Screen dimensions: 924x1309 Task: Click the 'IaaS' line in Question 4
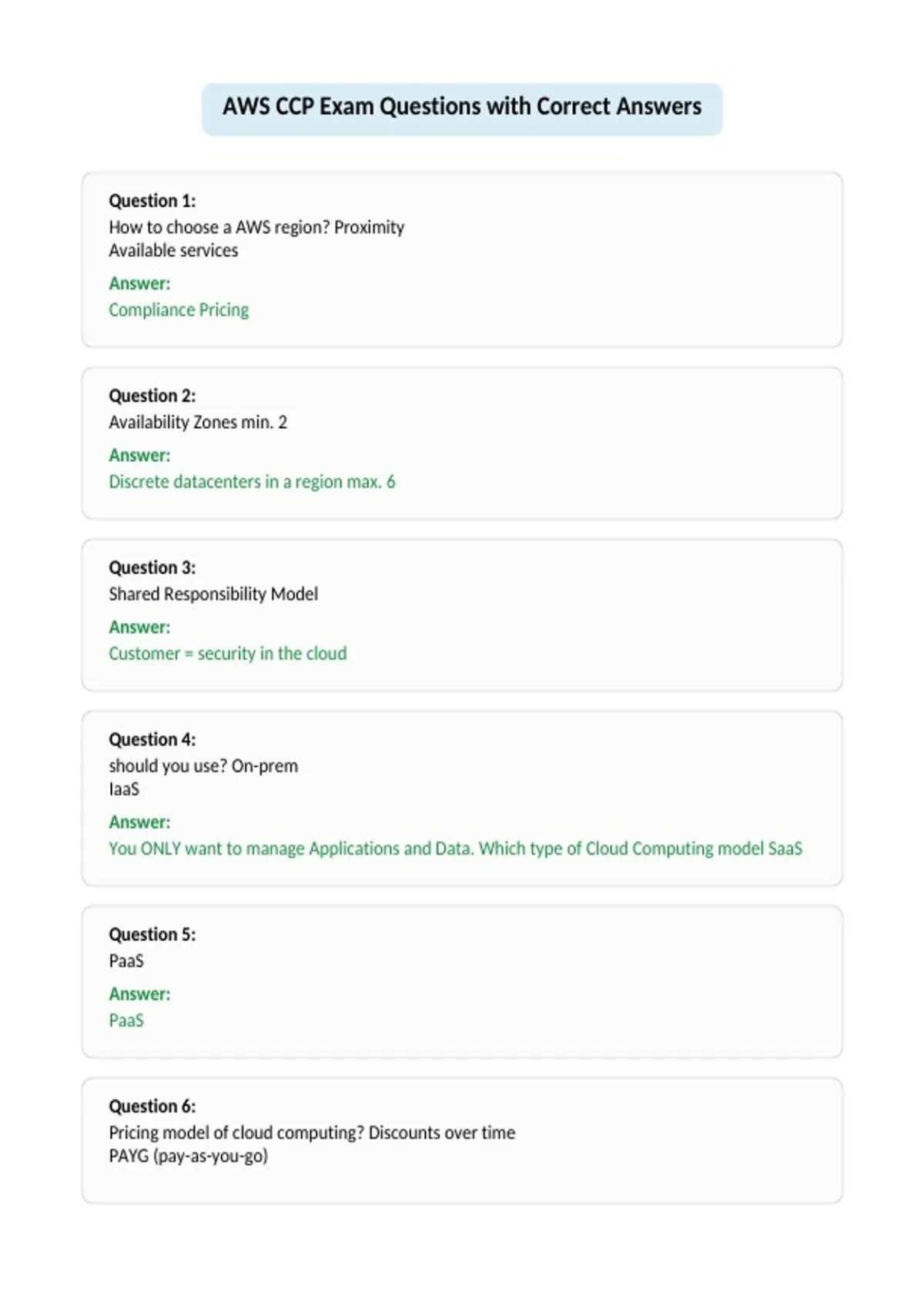click(124, 789)
